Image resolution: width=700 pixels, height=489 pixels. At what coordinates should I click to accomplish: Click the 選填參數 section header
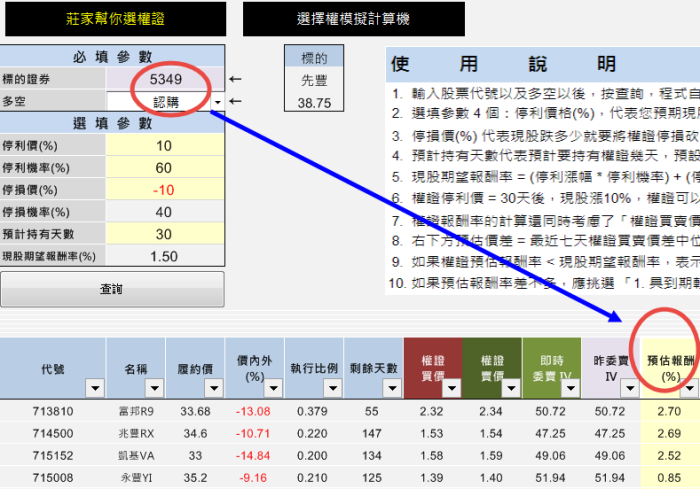click(x=112, y=123)
